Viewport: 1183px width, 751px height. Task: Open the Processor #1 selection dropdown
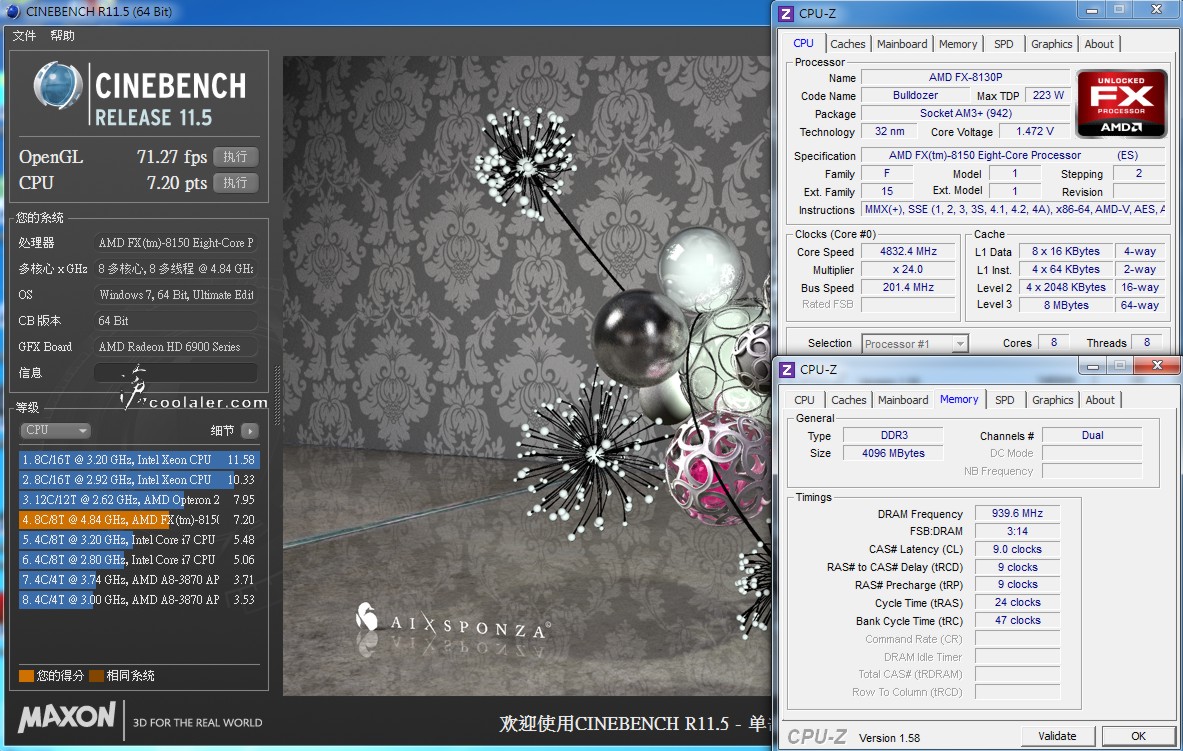tap(914, 343)
